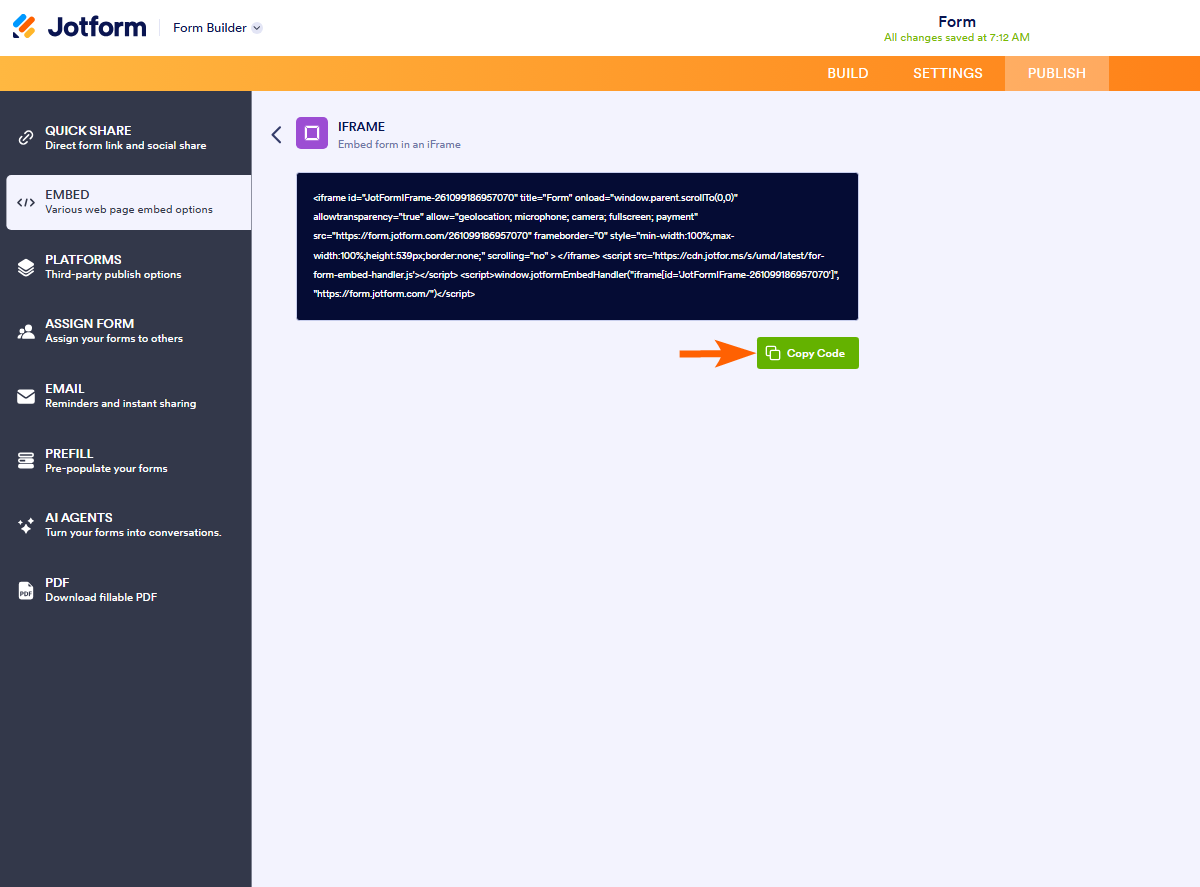Screen dimensions: 1200x887
Task: Open Platforms stacked layers icon
Action: [26, 267]
